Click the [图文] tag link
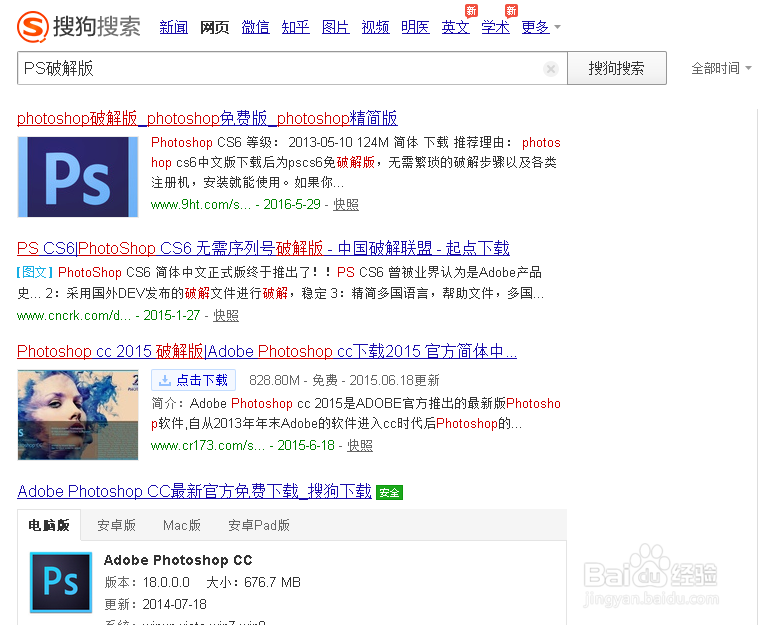 click(35, 272)
